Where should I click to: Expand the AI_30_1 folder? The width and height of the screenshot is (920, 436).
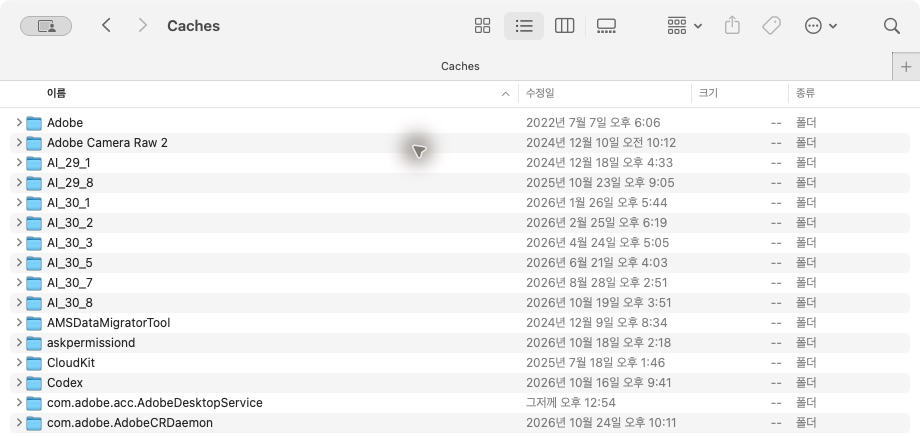pyautogui.click(x=19, y=202)
